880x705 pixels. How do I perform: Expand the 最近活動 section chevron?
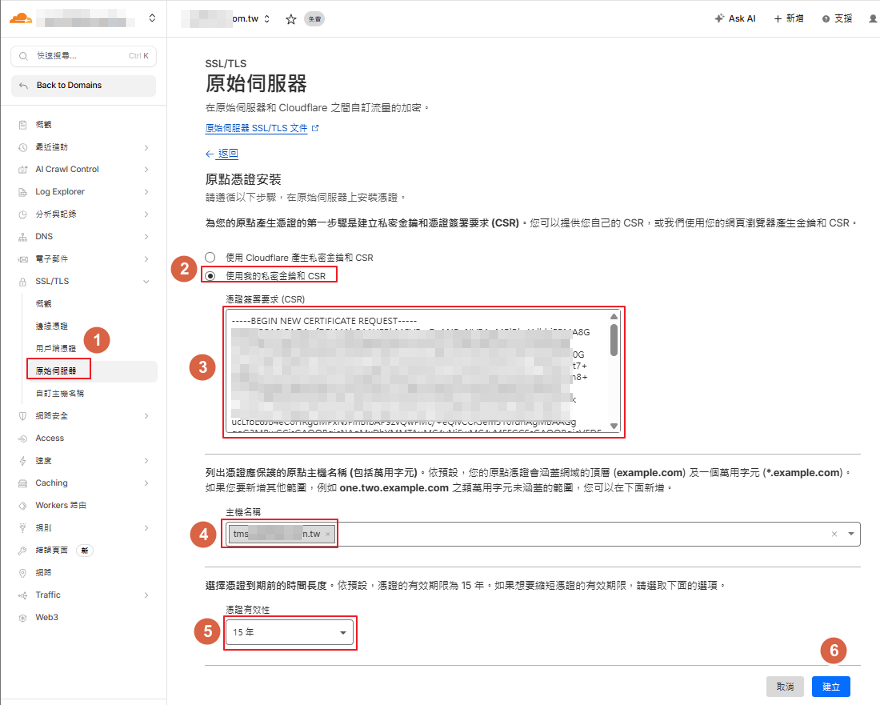(x=146, y=148)
